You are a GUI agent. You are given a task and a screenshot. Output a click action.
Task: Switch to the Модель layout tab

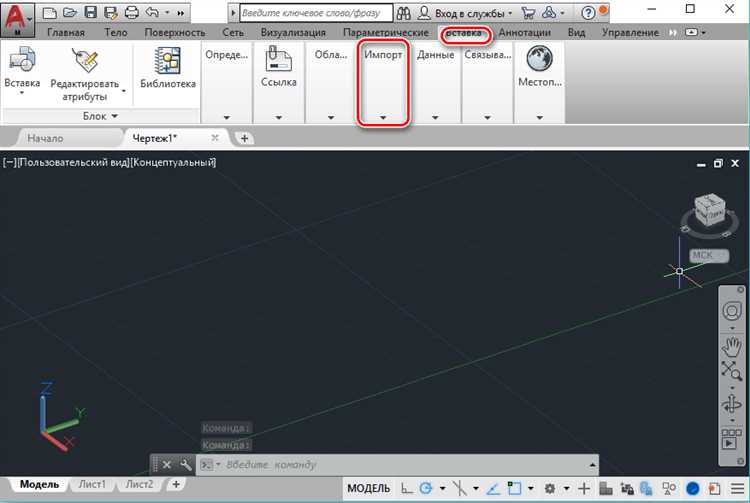click(x=39, y=484)
